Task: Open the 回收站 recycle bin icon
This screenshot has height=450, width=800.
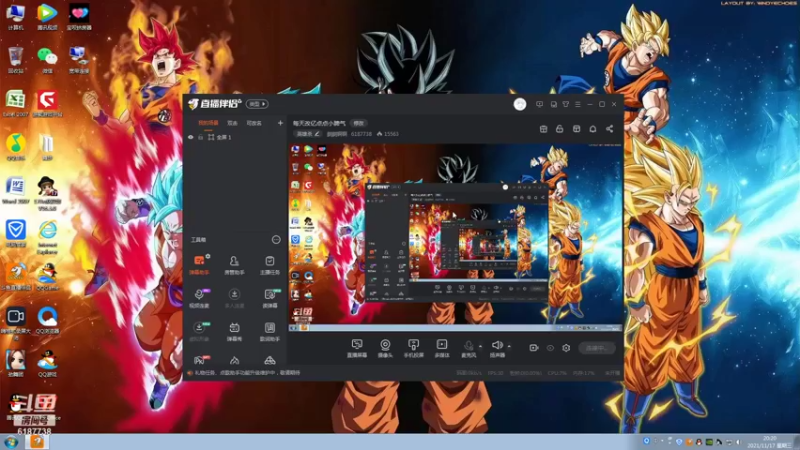Action: (16, 60)
